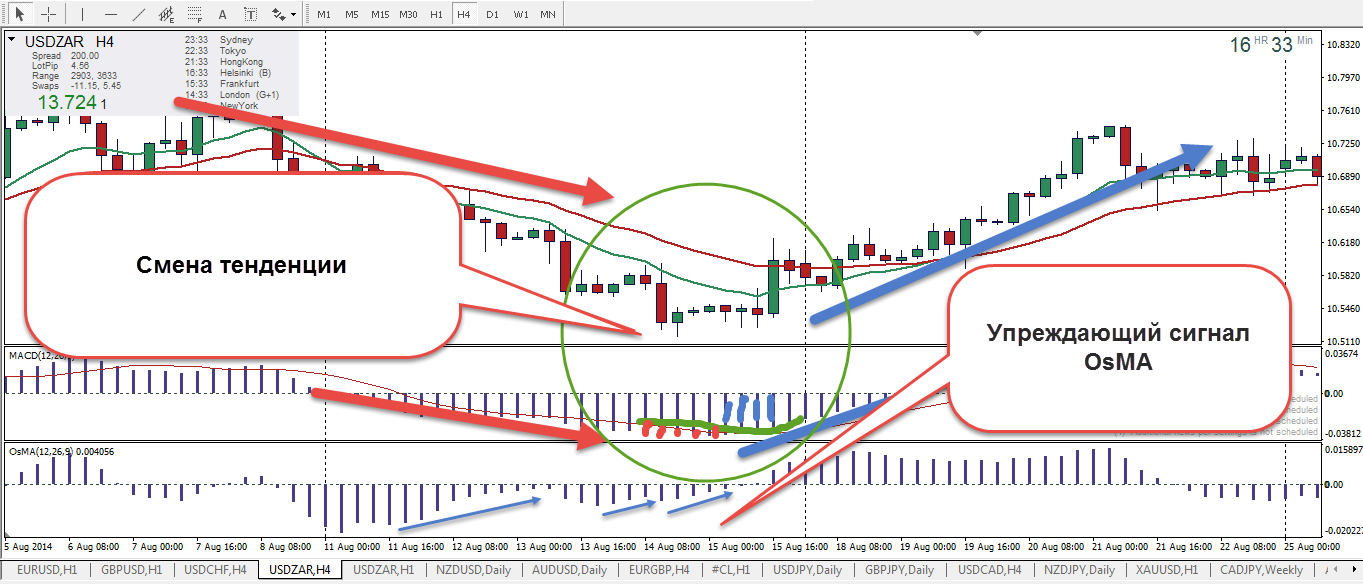Select the cursor arrow tool
Screen dimensions: 1363x584
(x=19, y=15)
